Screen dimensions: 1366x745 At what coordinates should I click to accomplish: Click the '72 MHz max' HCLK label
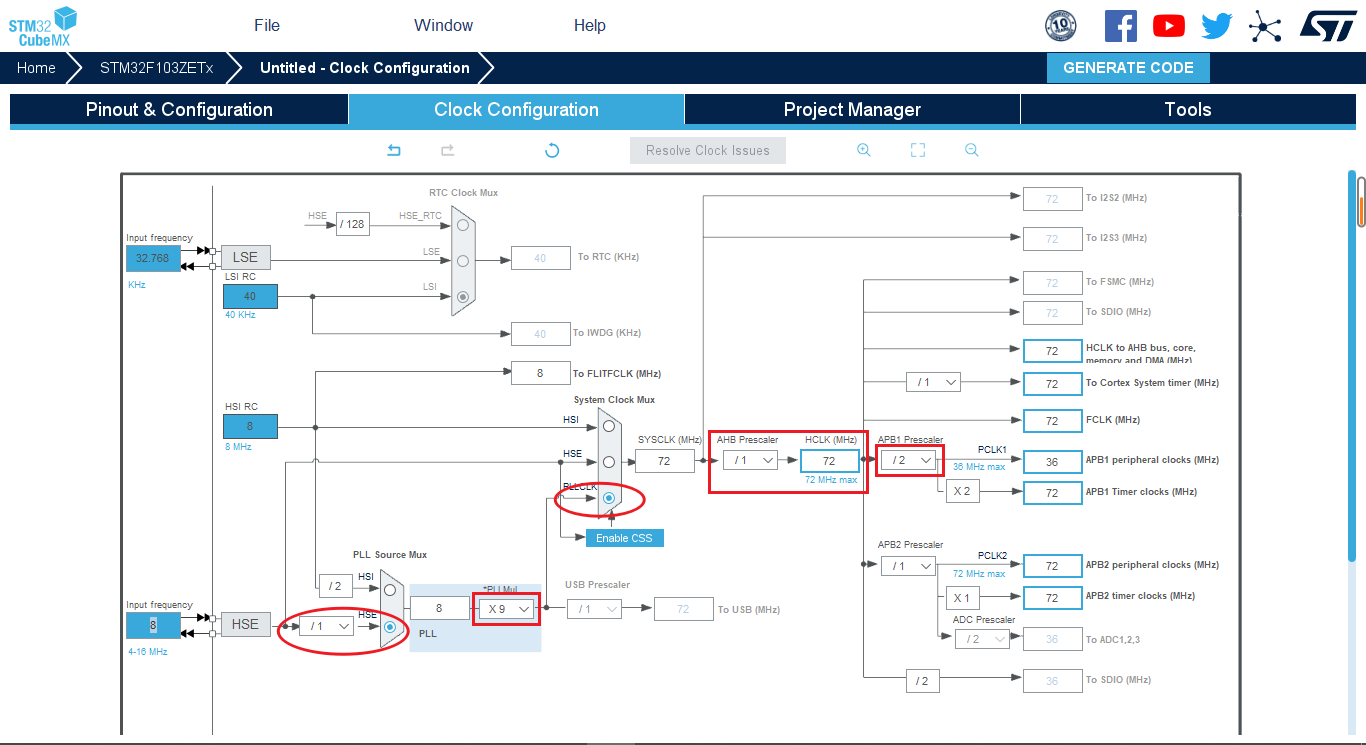[x=831, y=480]
